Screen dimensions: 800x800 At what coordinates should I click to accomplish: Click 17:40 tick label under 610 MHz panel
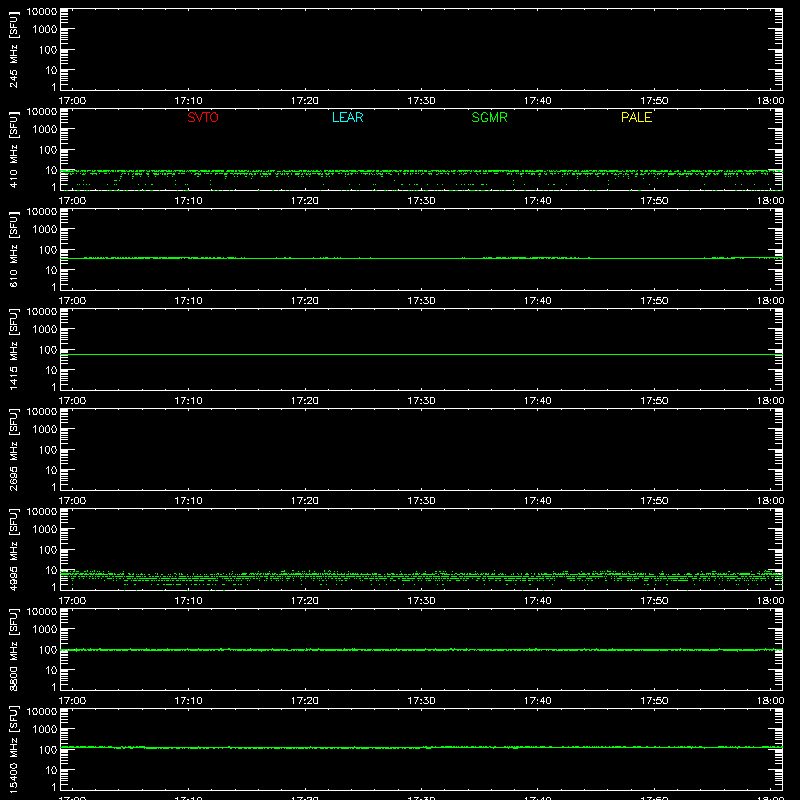538,301
